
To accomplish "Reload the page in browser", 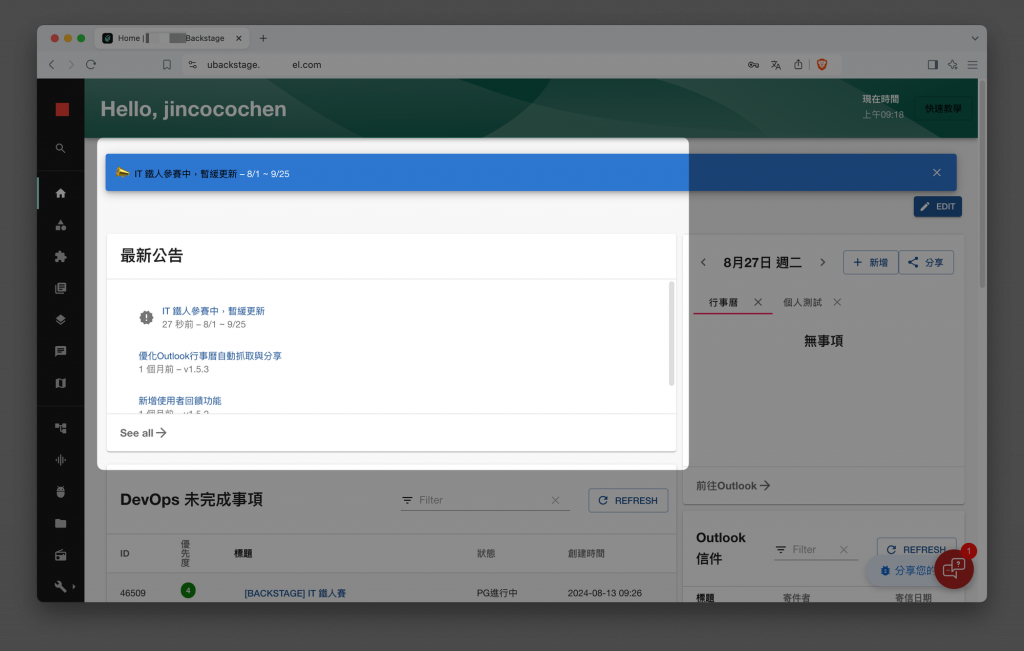I will tap(91, 65).
